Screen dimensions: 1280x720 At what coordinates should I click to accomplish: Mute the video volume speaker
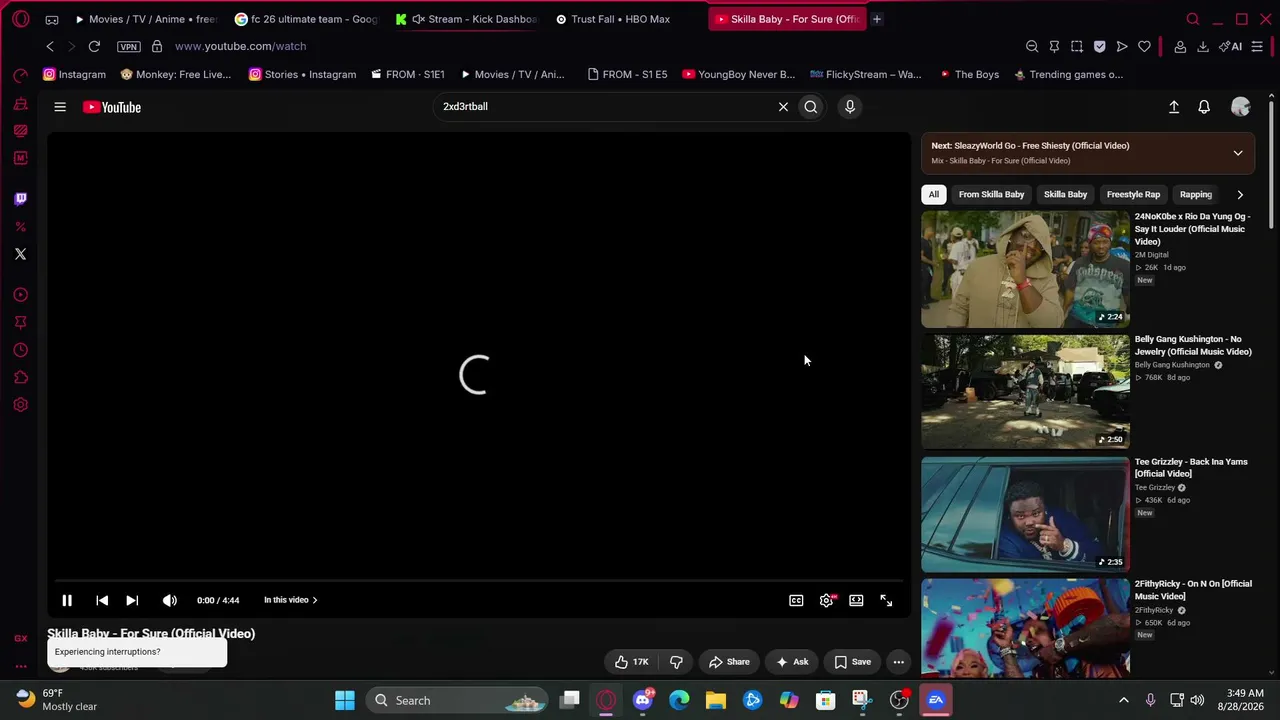170,600
